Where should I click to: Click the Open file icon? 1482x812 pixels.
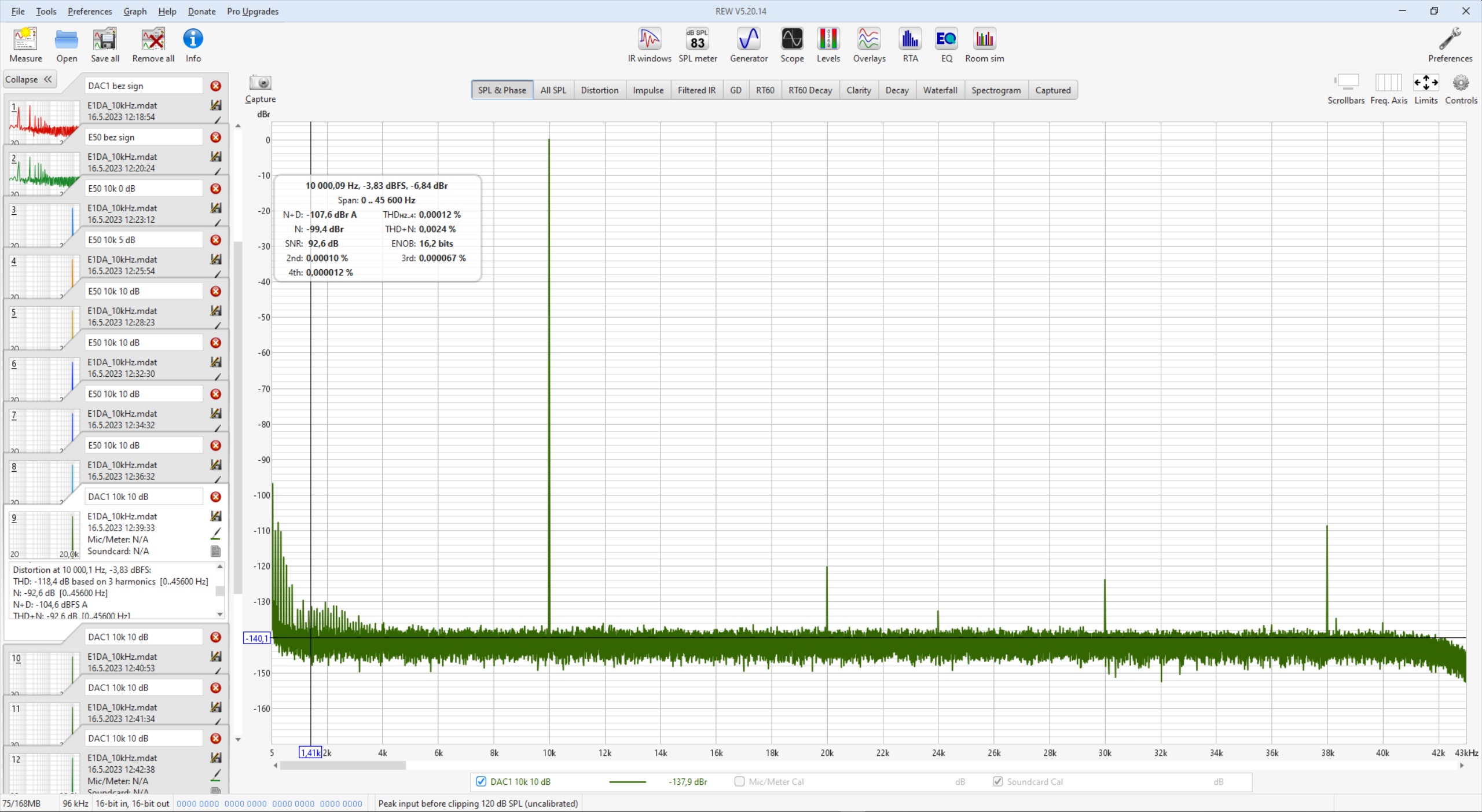point(67,45)
